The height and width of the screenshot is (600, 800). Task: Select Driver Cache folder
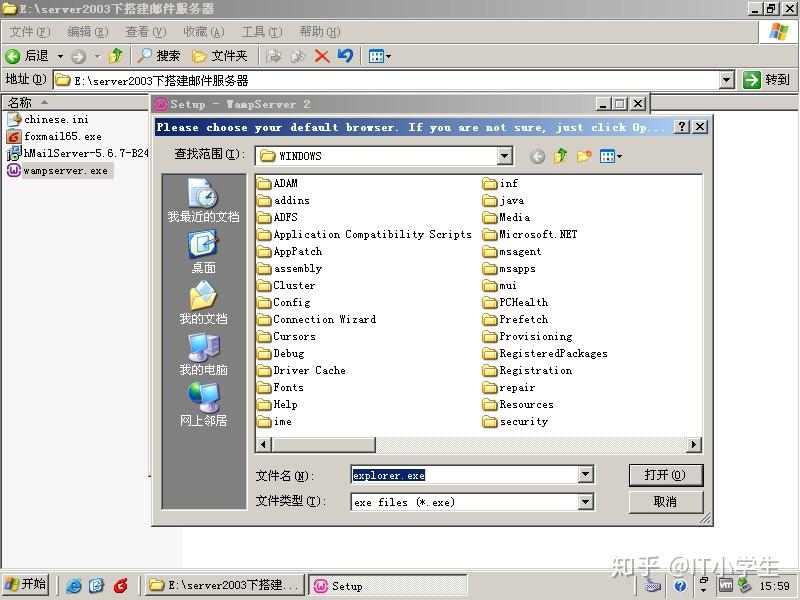[302, 370]
